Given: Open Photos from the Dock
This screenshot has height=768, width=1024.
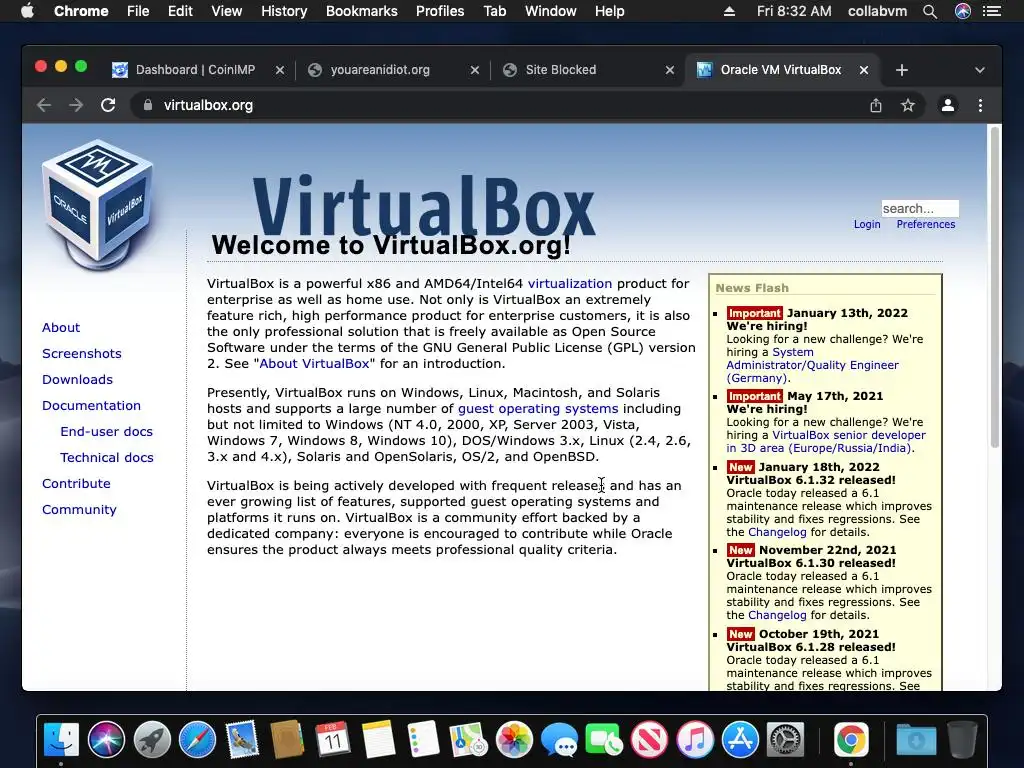Looking at the screenshot, I should click(x=514, y=740).
